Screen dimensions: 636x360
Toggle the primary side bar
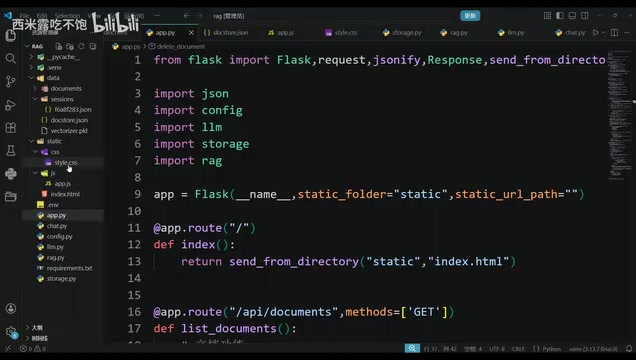point(560,15)
